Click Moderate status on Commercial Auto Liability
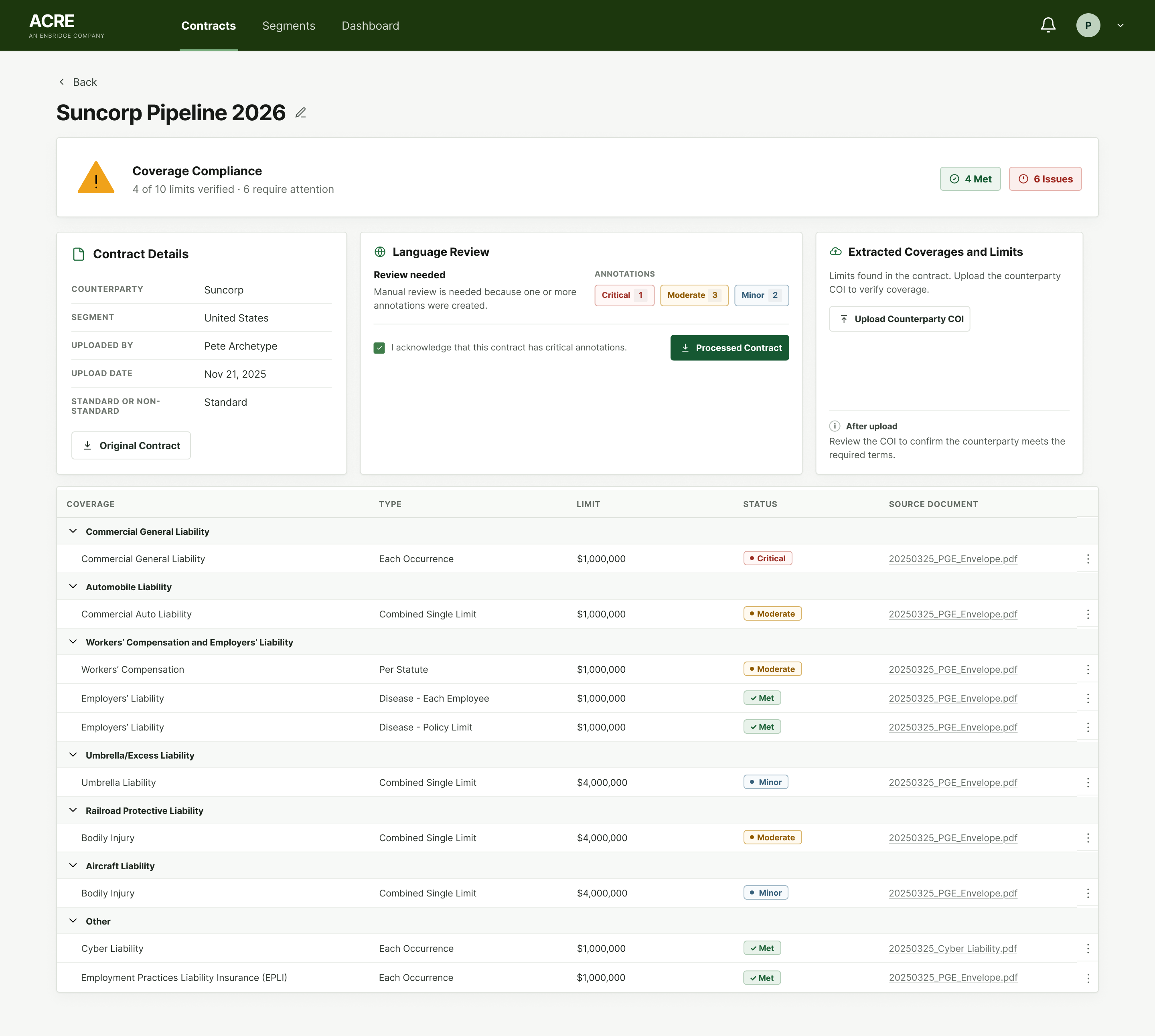The height and width of the screenshot is (1036, 1155). (772, 614)
